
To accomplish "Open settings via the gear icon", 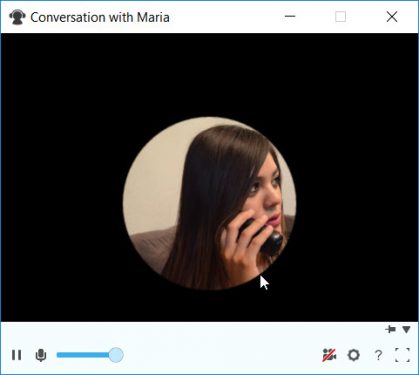I will pyautogui.click(x=354, y=355).
